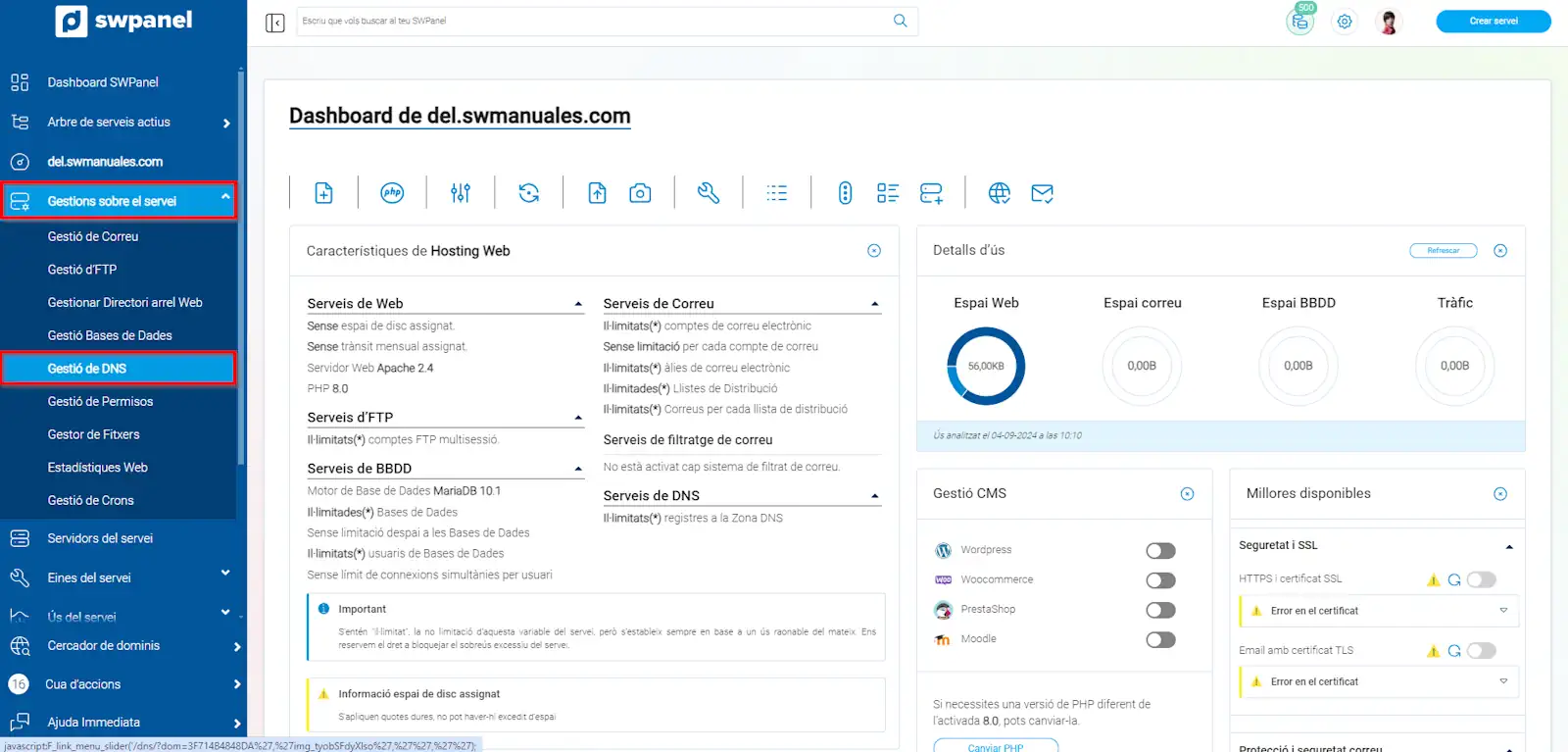Open the settings gear in header

pyautogui.click(x=1345, y=22)
